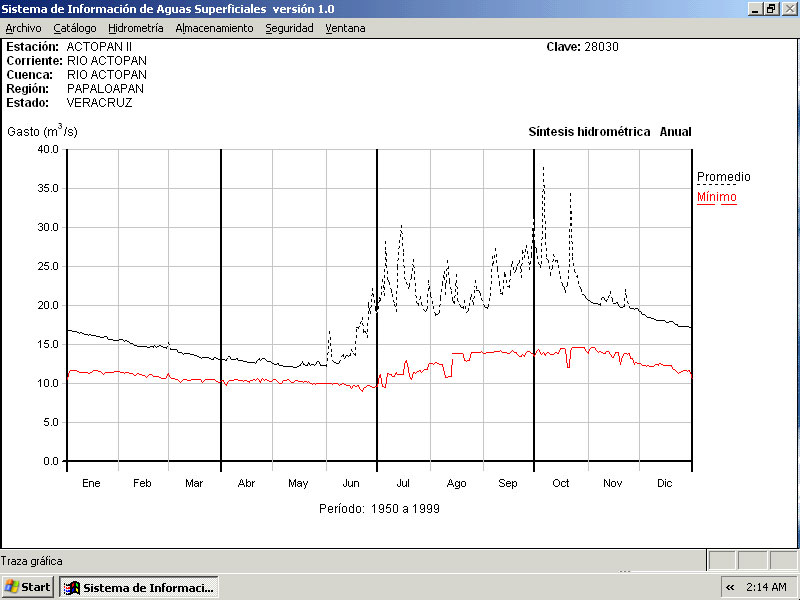Select Sistema de Informaci... taskbar button
This screenshot has height=600, width=800.
click(x=138, y=587)
